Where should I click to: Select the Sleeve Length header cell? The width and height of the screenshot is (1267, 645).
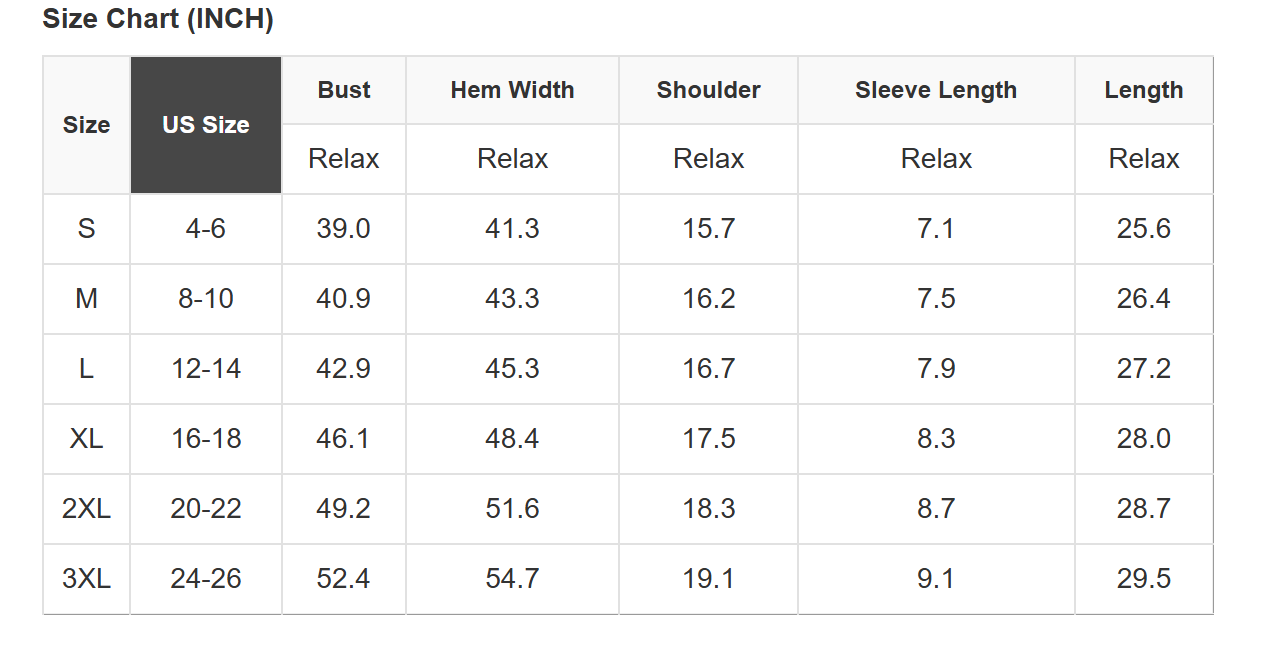click(936, 90)
